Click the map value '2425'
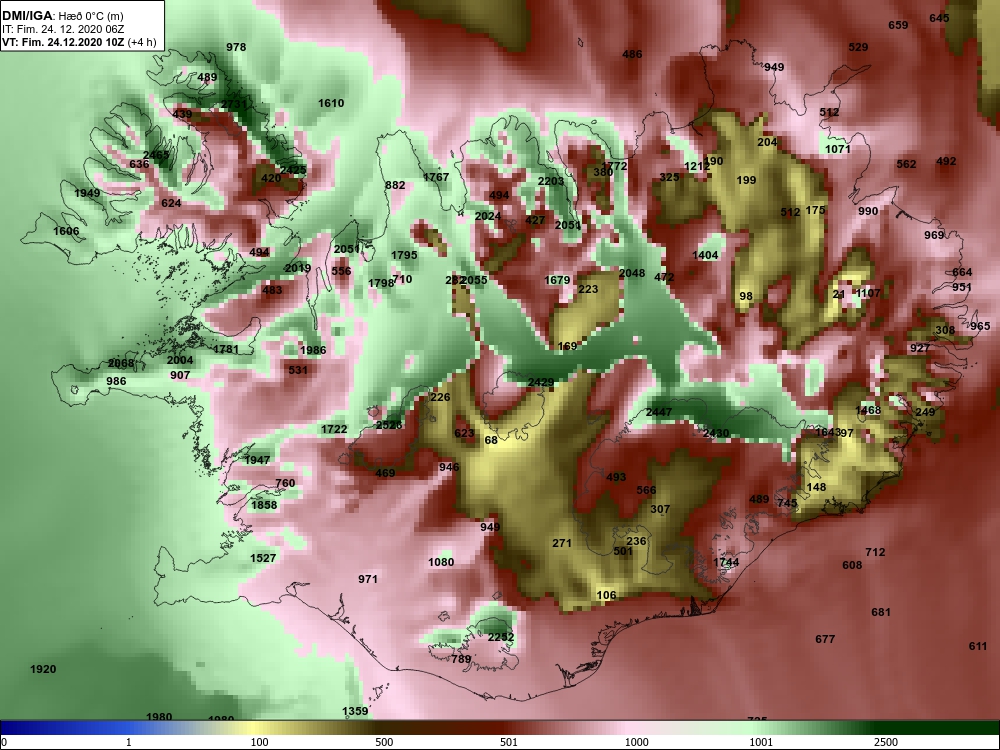 click(x=293, y=170)
